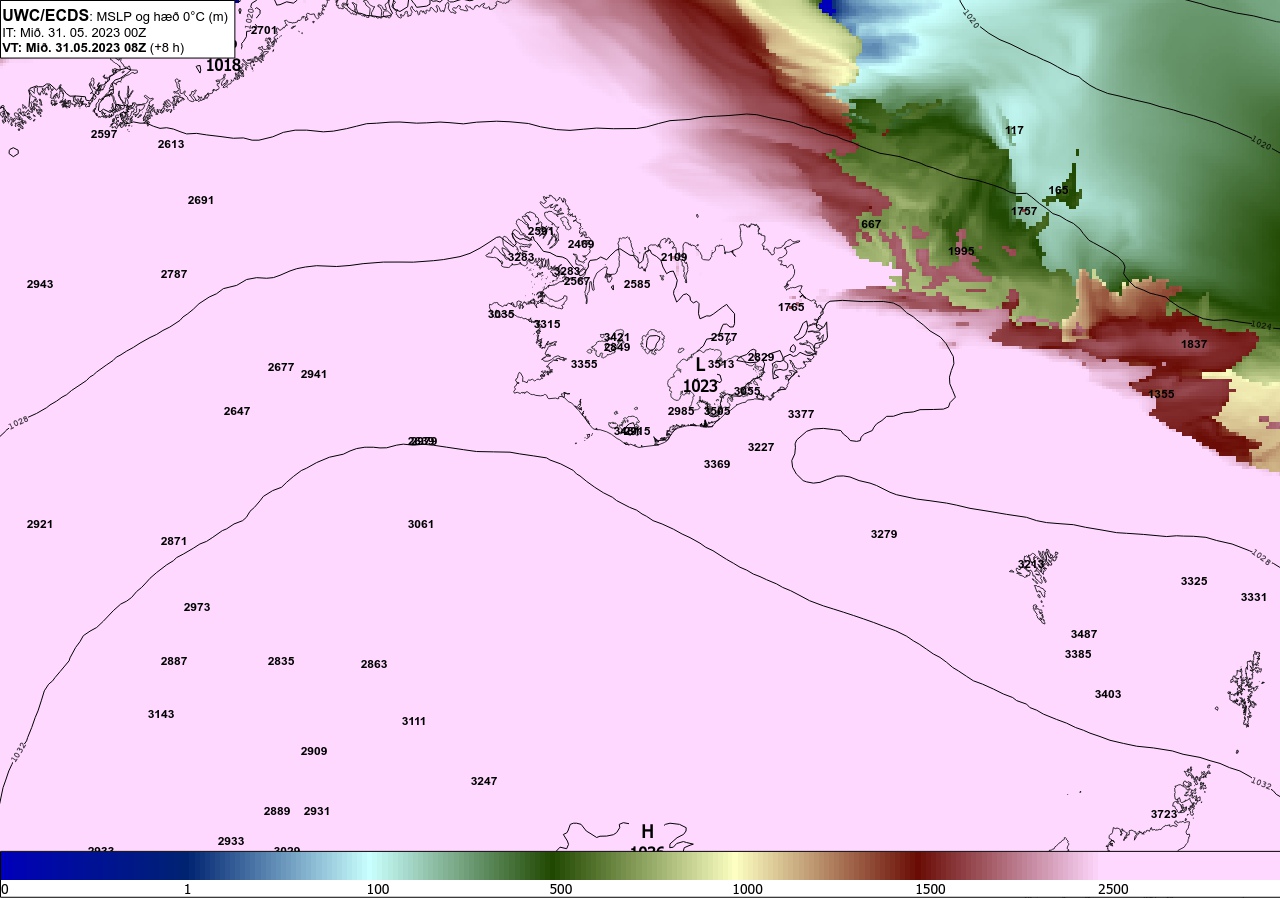Select the 2871 height value
Viewport: 1280px width, 898px height.
click(174, 541)
